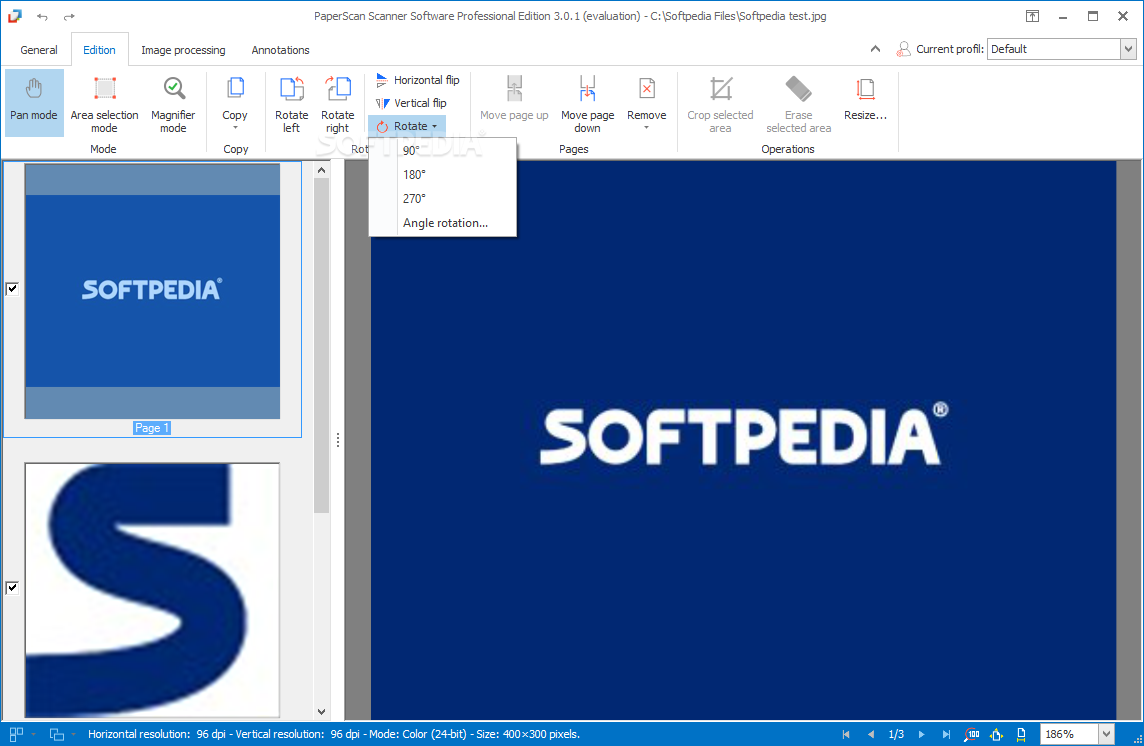Open the zoom percentage dropdown arrow
1144x746 pixels.
point(1107,734)
